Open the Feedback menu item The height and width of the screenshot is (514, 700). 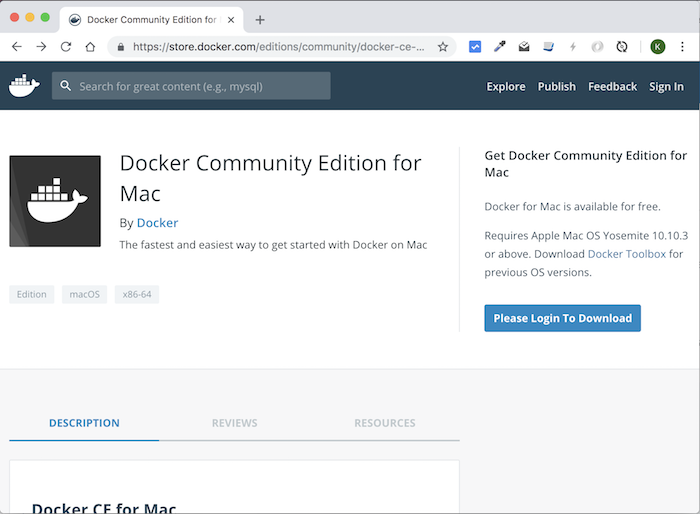(x=612, y=87)
